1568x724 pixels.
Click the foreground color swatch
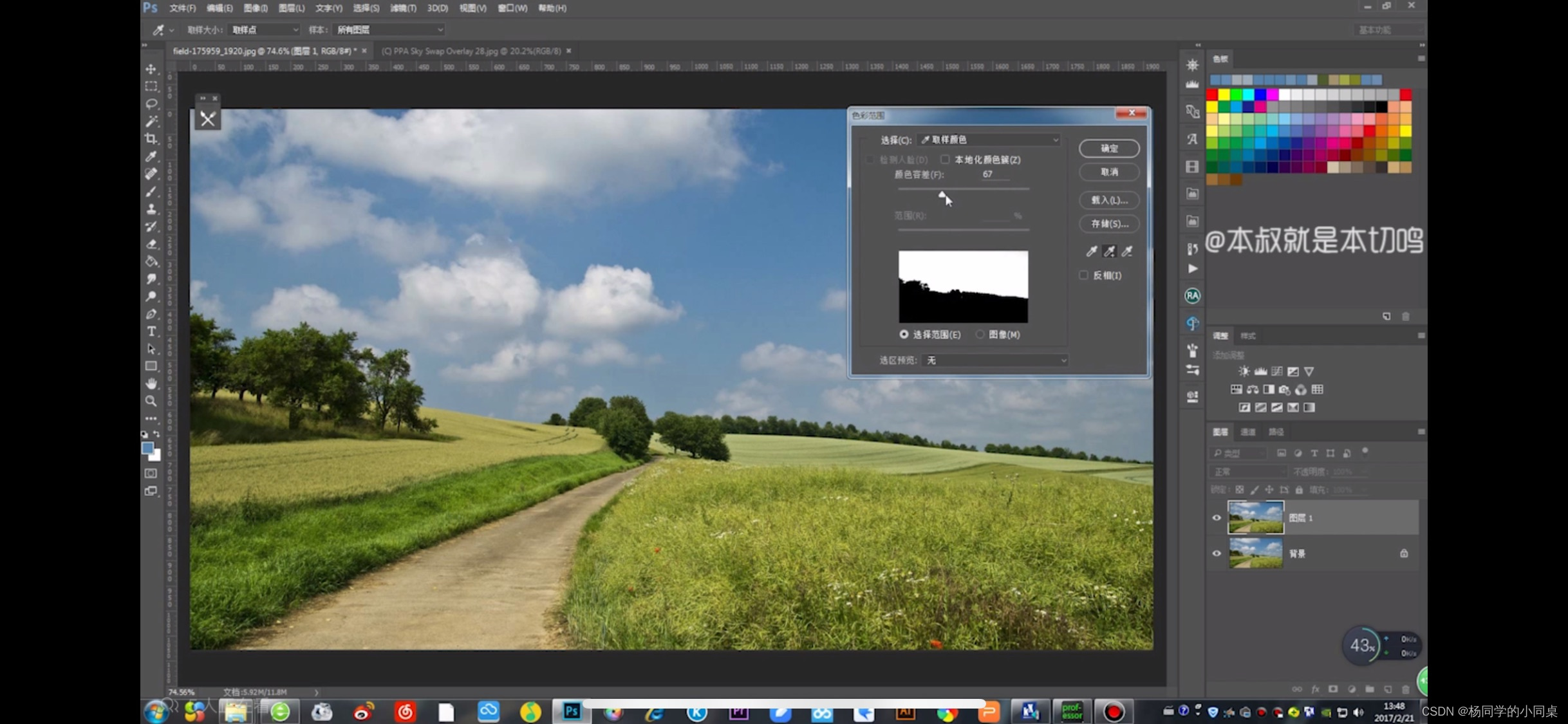coord(147,448)
